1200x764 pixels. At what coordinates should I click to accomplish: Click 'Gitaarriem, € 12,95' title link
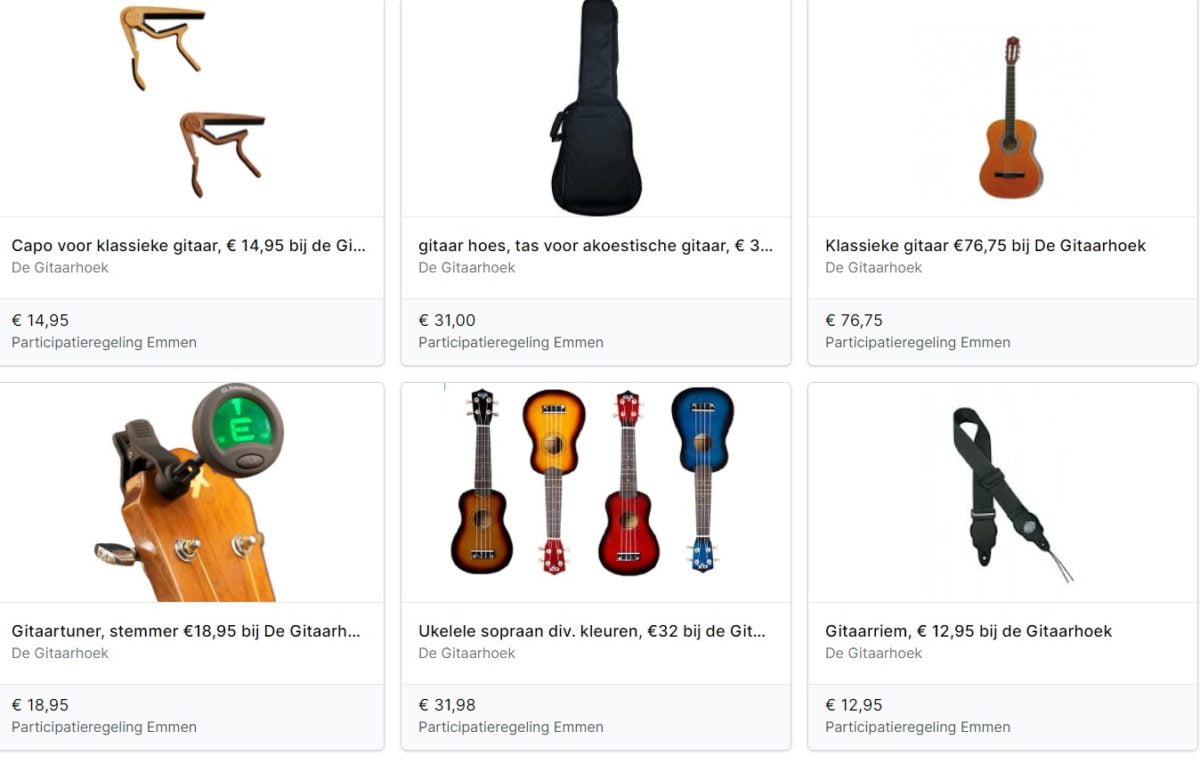click(x=968, y=631)
